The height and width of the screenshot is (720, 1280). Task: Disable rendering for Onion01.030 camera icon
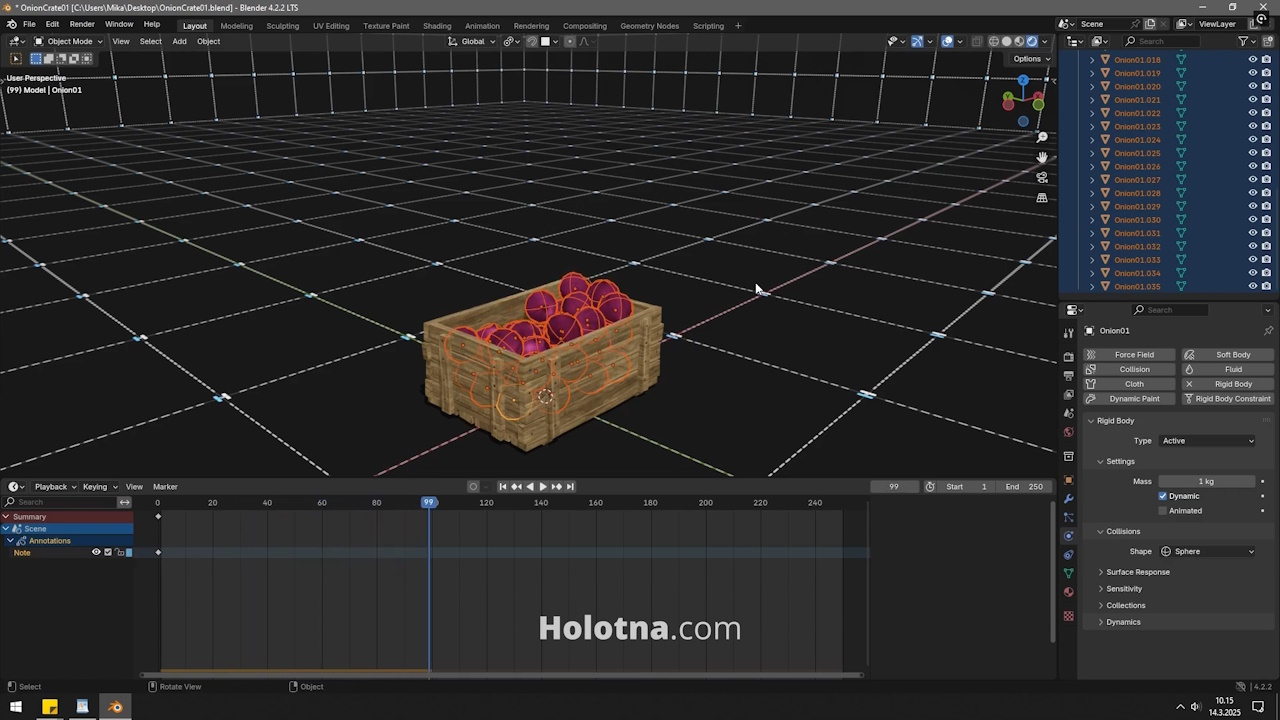pyautogui.click(x=1267, y=220)
